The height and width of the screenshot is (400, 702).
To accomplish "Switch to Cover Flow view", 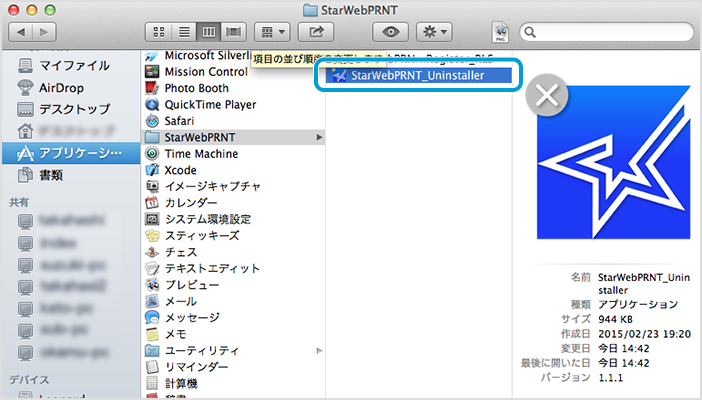I will point(234,32).
